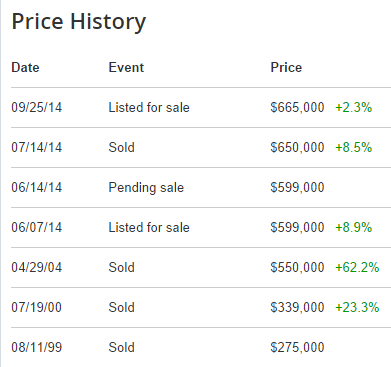Select the Event column header
This screenshot has height=367, width=391.
click(x=126, y=67)
